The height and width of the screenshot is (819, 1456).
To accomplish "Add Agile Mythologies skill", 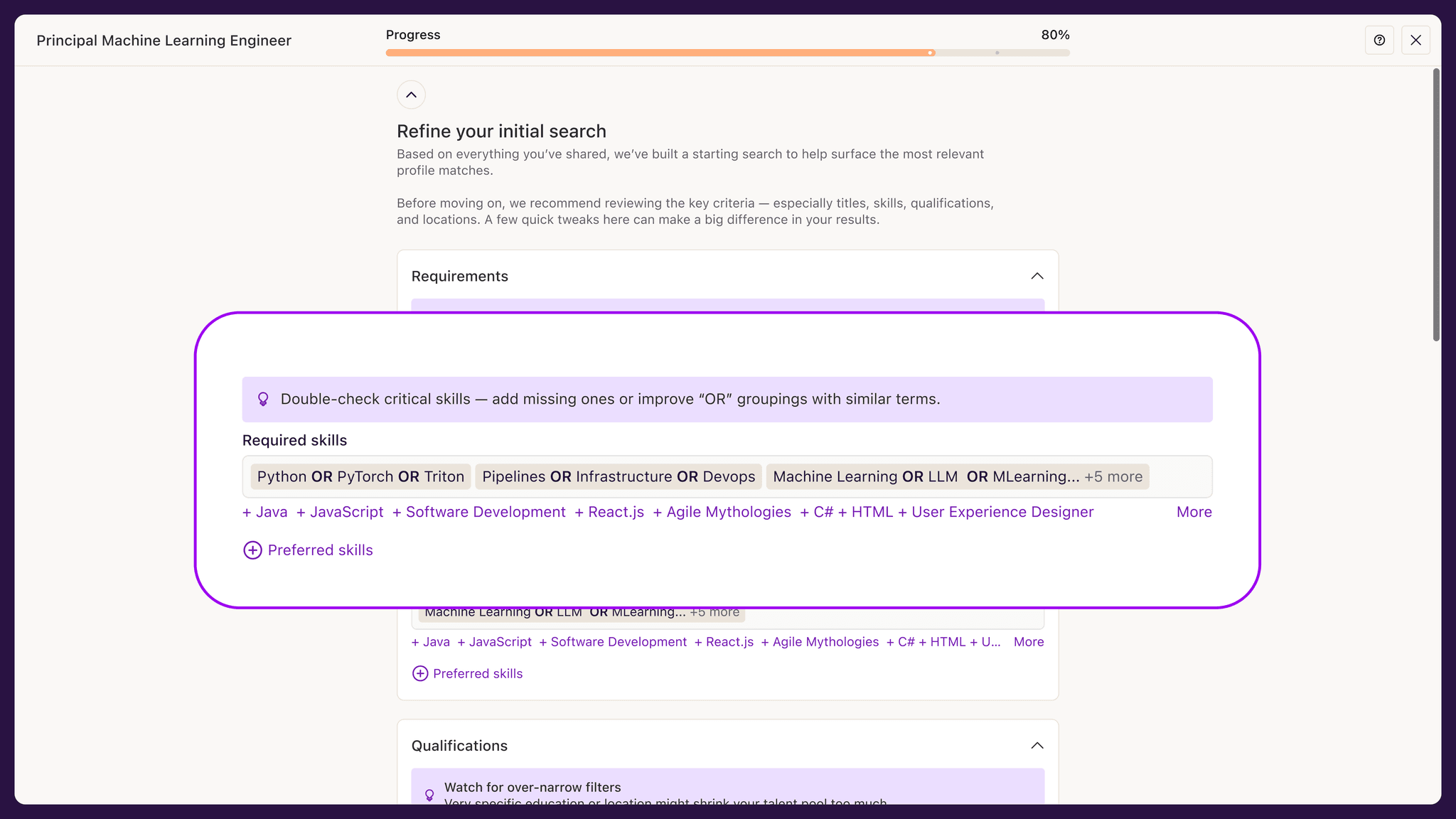I will [722, 511].
